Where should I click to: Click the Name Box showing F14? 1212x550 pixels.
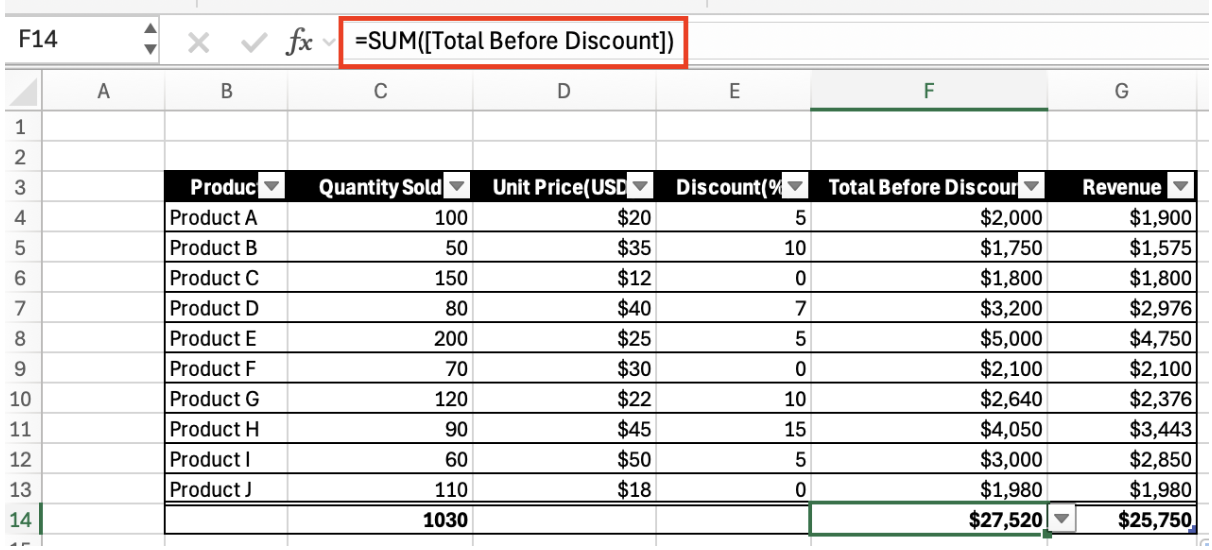coord(70,41)
